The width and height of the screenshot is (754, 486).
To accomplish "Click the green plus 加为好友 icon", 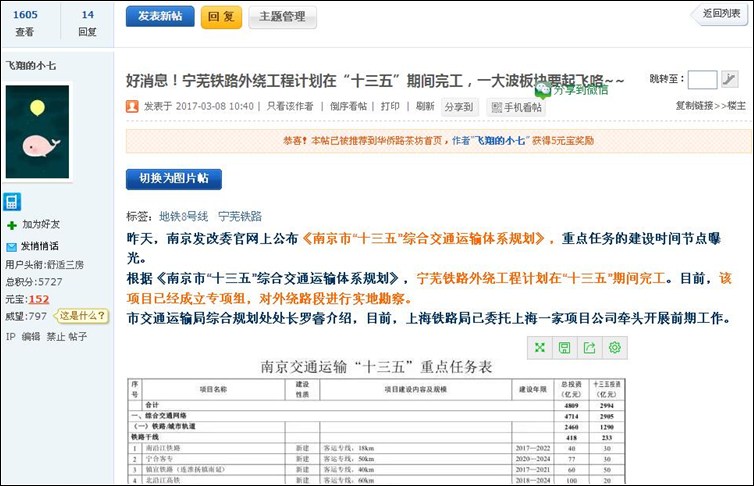I will point(12,224).
